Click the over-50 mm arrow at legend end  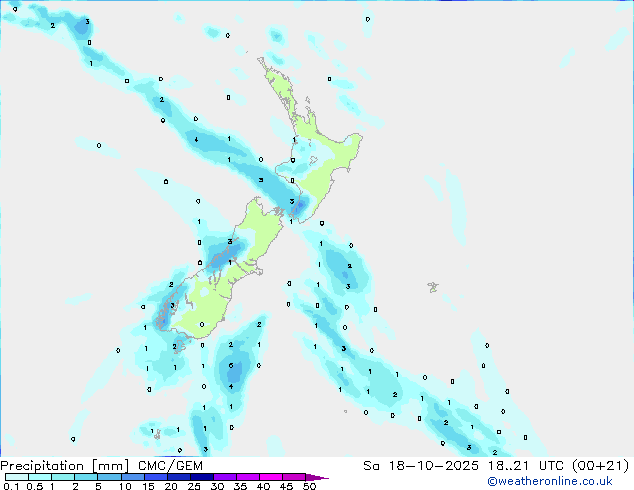pos(317,477)
